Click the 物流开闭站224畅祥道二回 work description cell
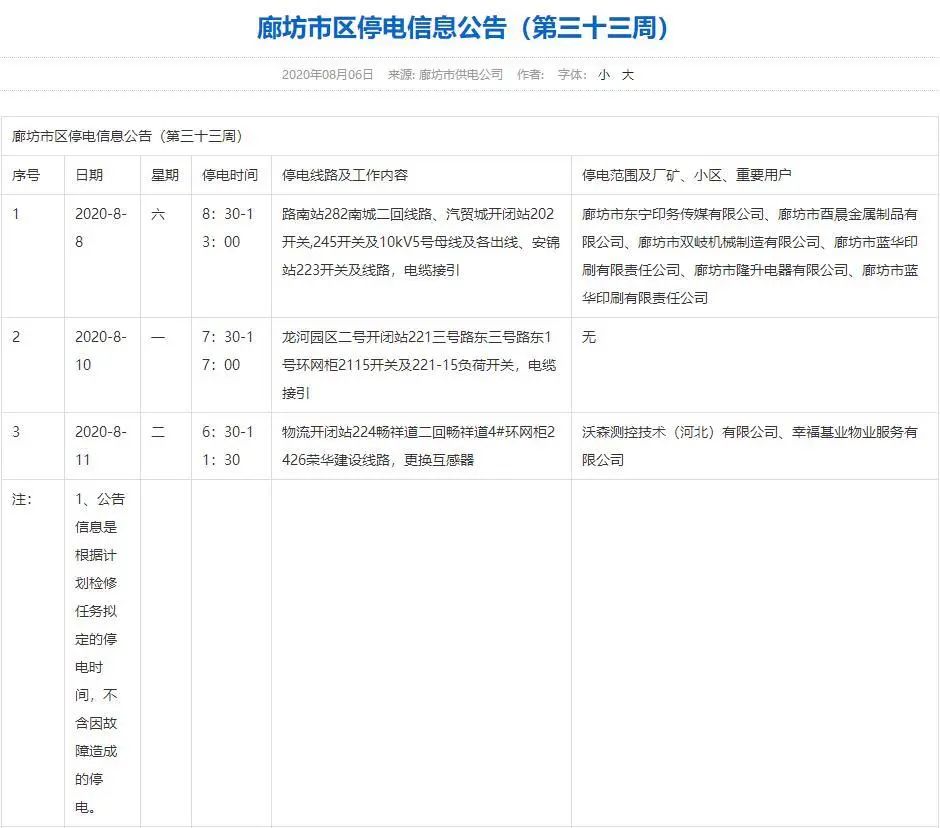The width and height of the screenshot is (940, 828). (421, 446)
